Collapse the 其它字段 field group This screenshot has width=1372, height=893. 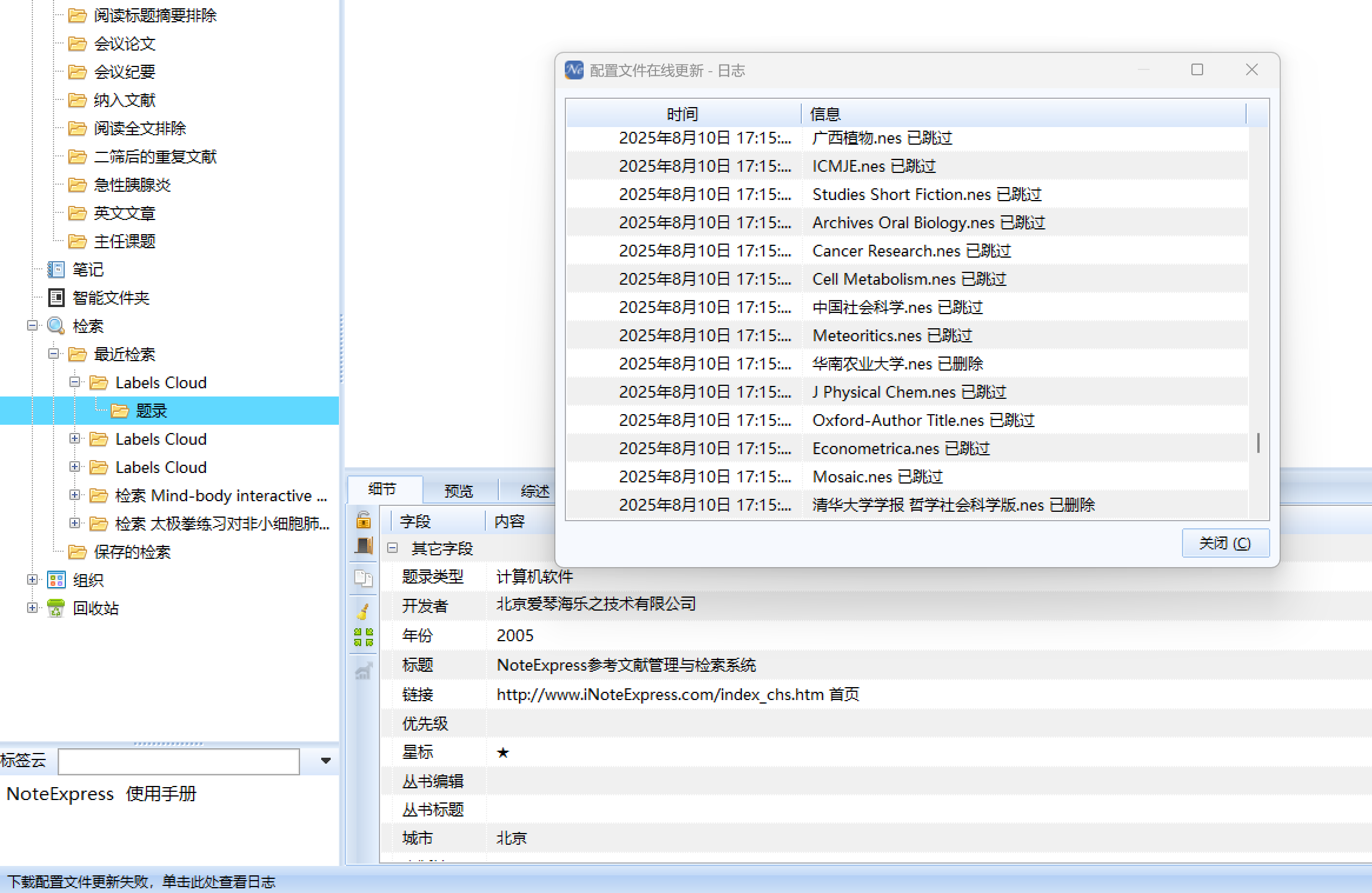(392, 548)
